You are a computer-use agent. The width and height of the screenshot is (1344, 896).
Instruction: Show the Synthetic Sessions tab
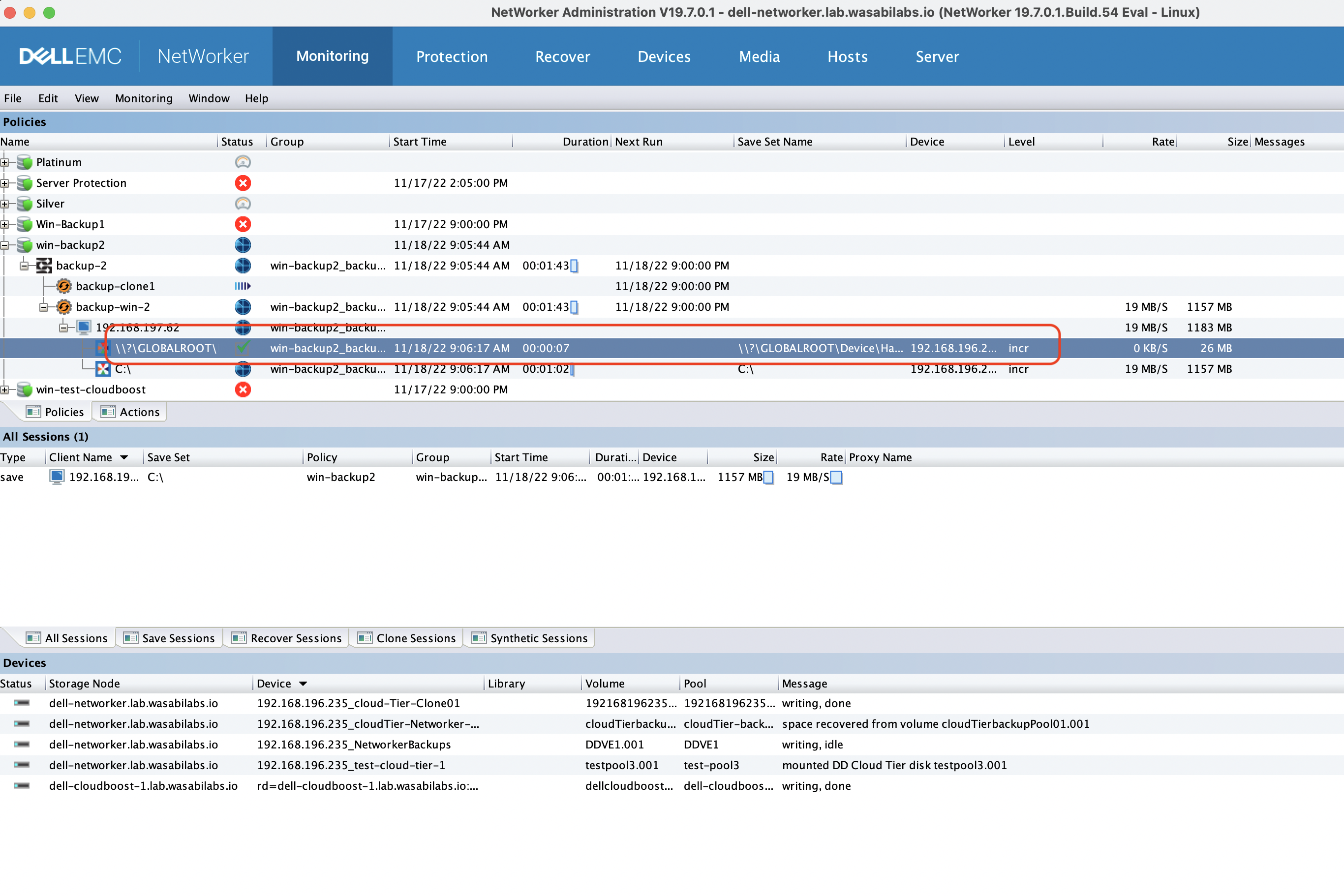point(530,638)
